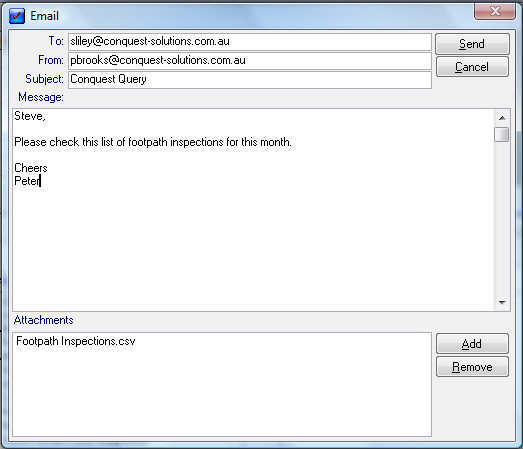Click into the To address field
The height and width of the screenshot is (449, 523).
250,42
